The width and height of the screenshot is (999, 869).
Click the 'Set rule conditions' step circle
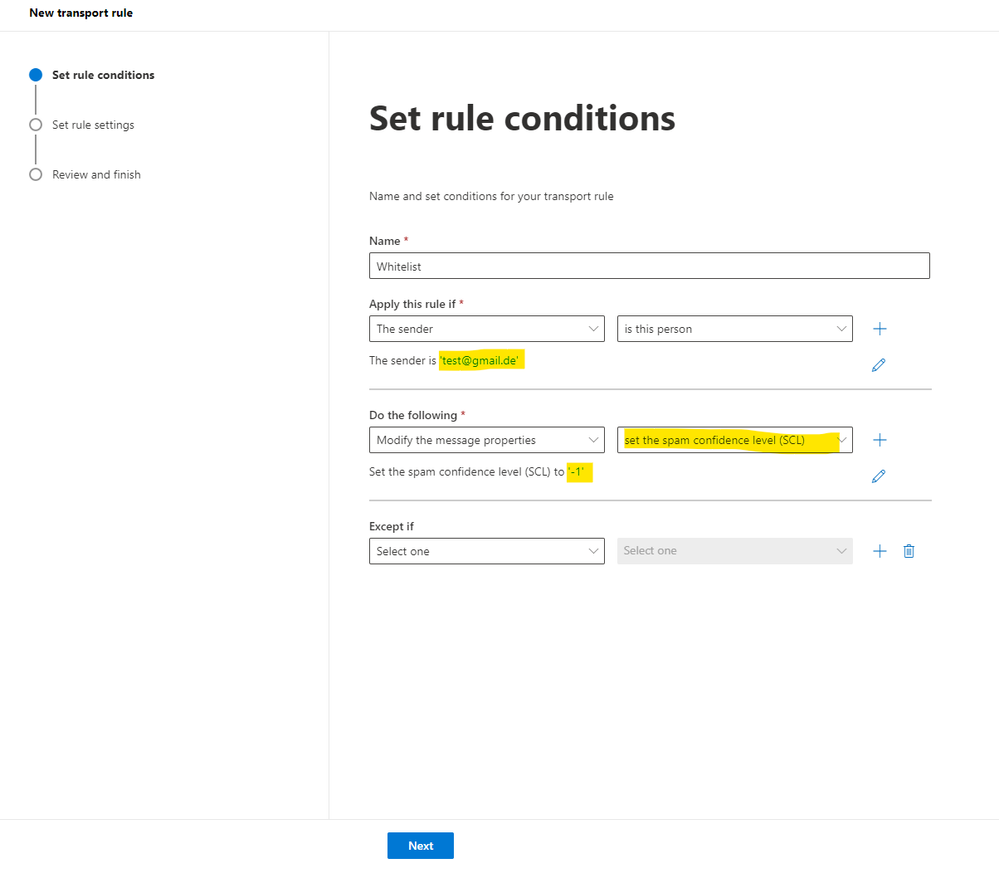(x=36, y=75)
